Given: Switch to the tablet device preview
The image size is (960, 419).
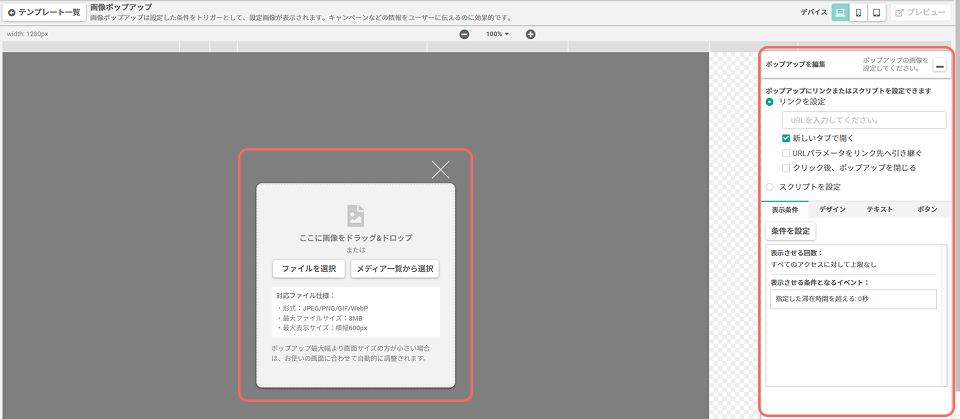Looking at the screenshot, I should point(877,12).
